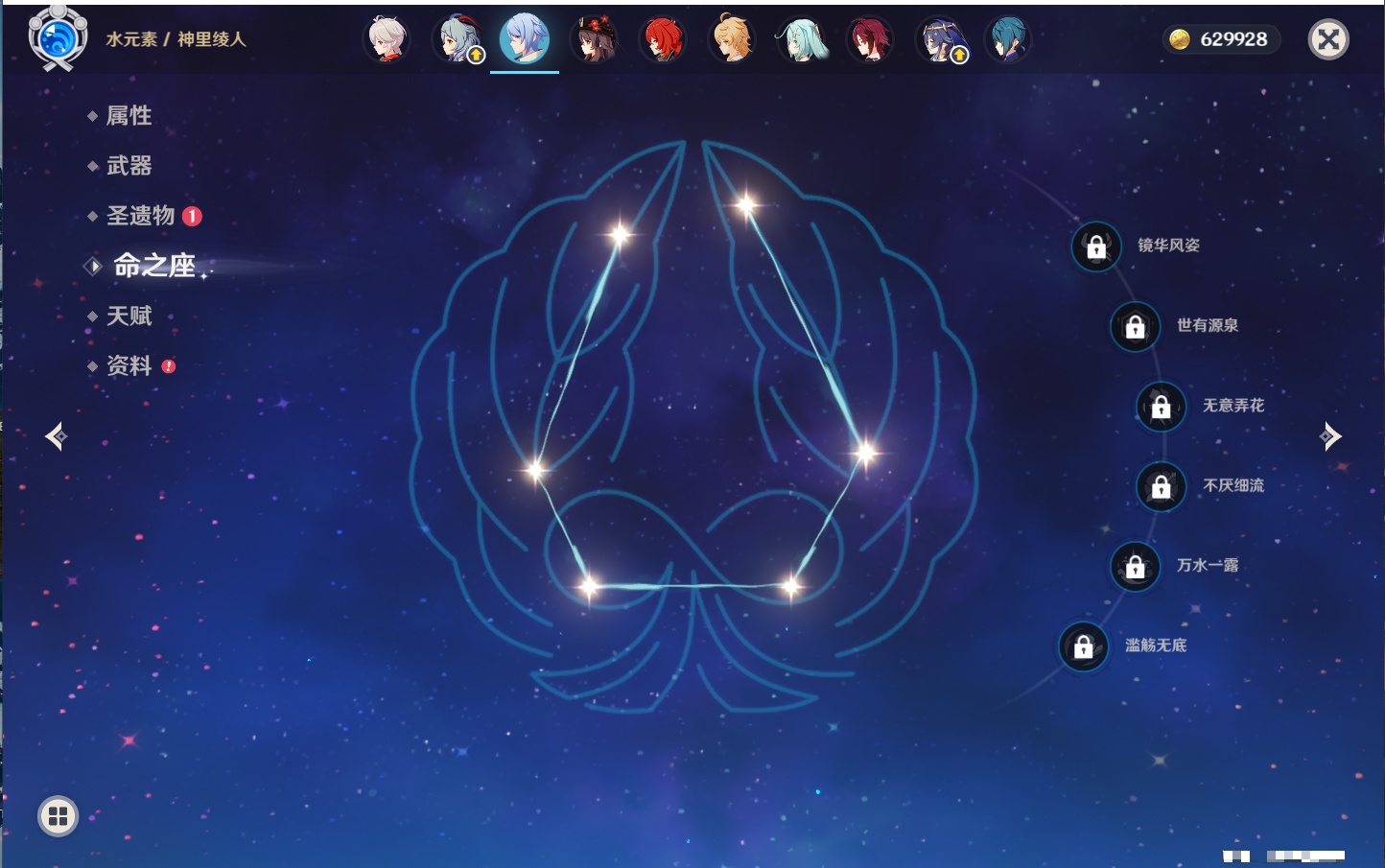Image resolution: width=1385 pixels, height=868 pixels.
Task: Click the 万水一露 constellation label
Action: tap(1208, 565)
